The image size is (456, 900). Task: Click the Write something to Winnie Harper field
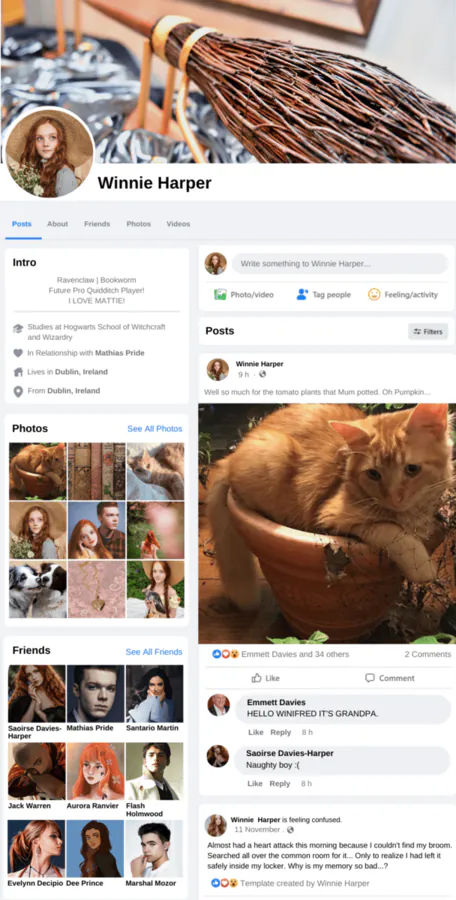pyautogui.click(x=340, y=264)
